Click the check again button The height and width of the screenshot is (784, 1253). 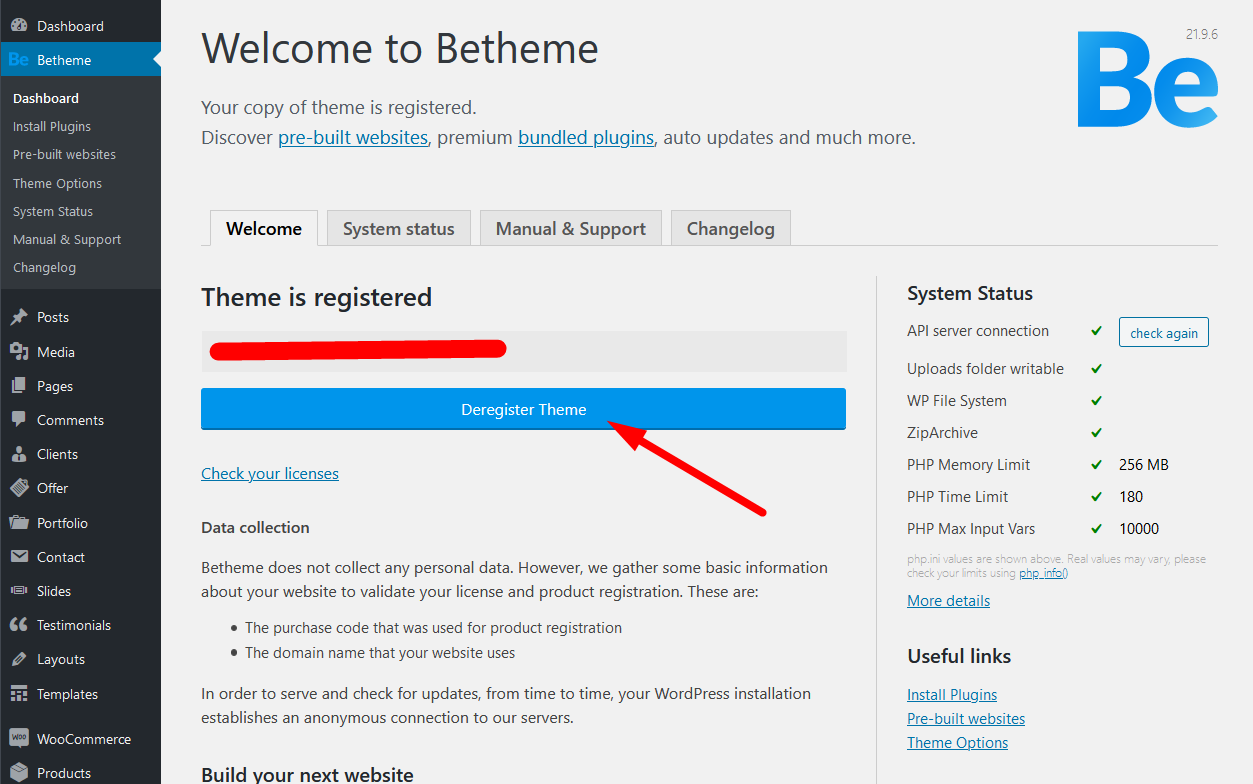(1164, 333)
